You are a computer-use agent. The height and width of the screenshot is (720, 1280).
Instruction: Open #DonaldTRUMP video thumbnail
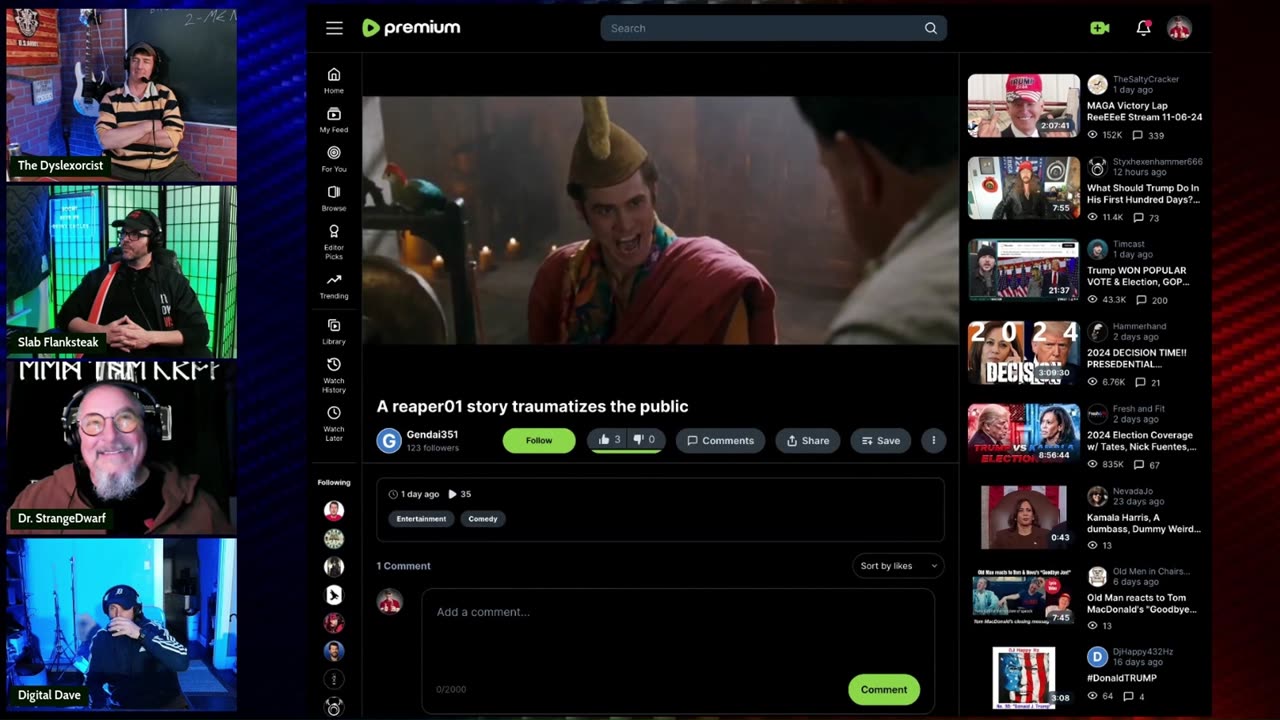coord(1023,678)
